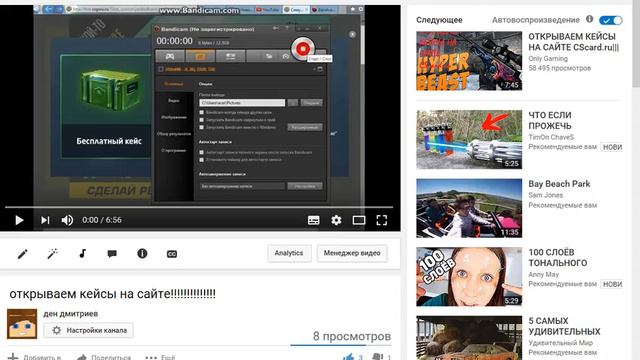Click the video title открываем кейсы на сайте
The width and height of the screenshot is (640, 360).
pos(112,293)
